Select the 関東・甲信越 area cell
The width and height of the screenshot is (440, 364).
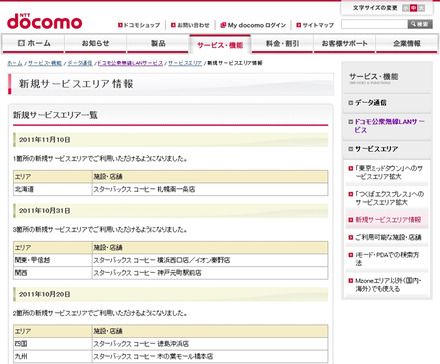52,260
